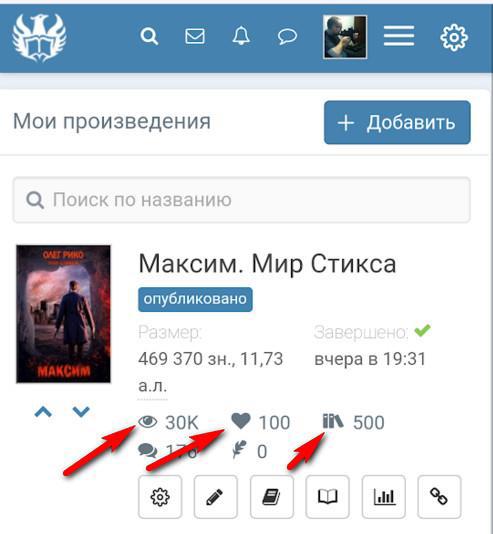493x534 pixels.
Task: Click the Добавить button
Action: coord(397,122)
